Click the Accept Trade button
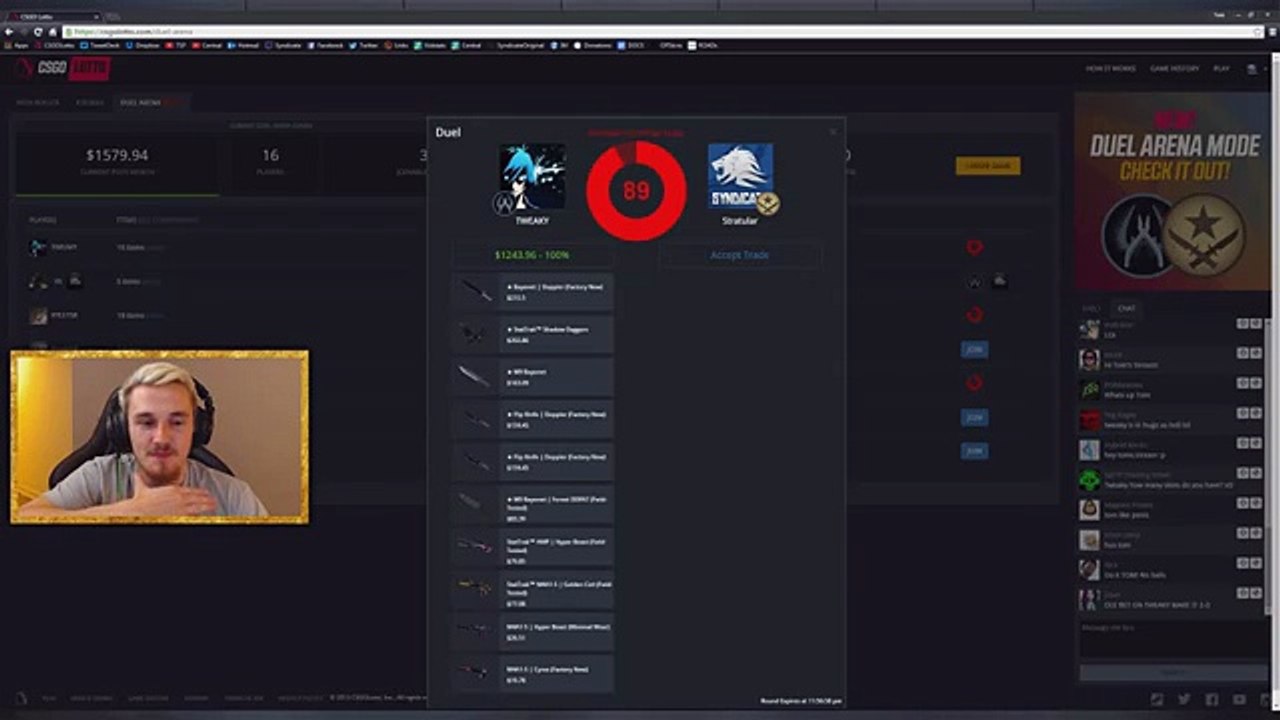This screenshot has width=1280, height=720. click(x=740, y=255)
